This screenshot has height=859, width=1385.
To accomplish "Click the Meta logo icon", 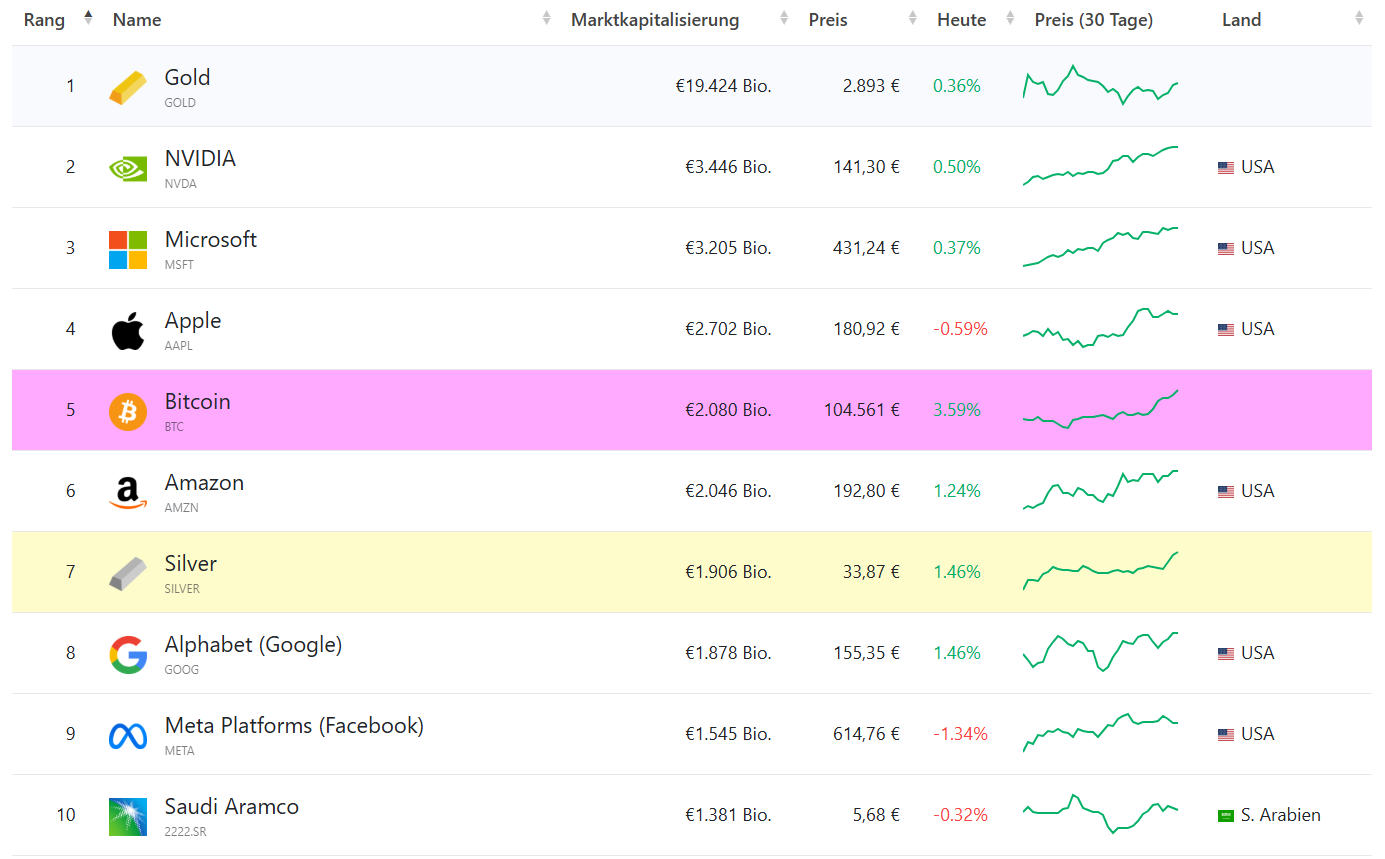I will [128, 736].
